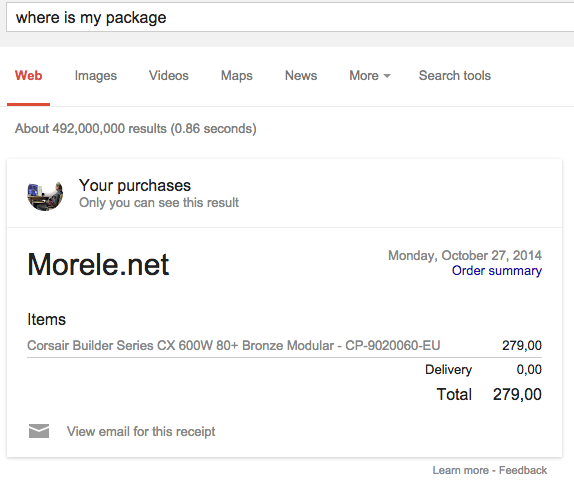The width and height of the screenshot is (574, 484).
Task: Open the Order summary link
Action: coord(497,271)
